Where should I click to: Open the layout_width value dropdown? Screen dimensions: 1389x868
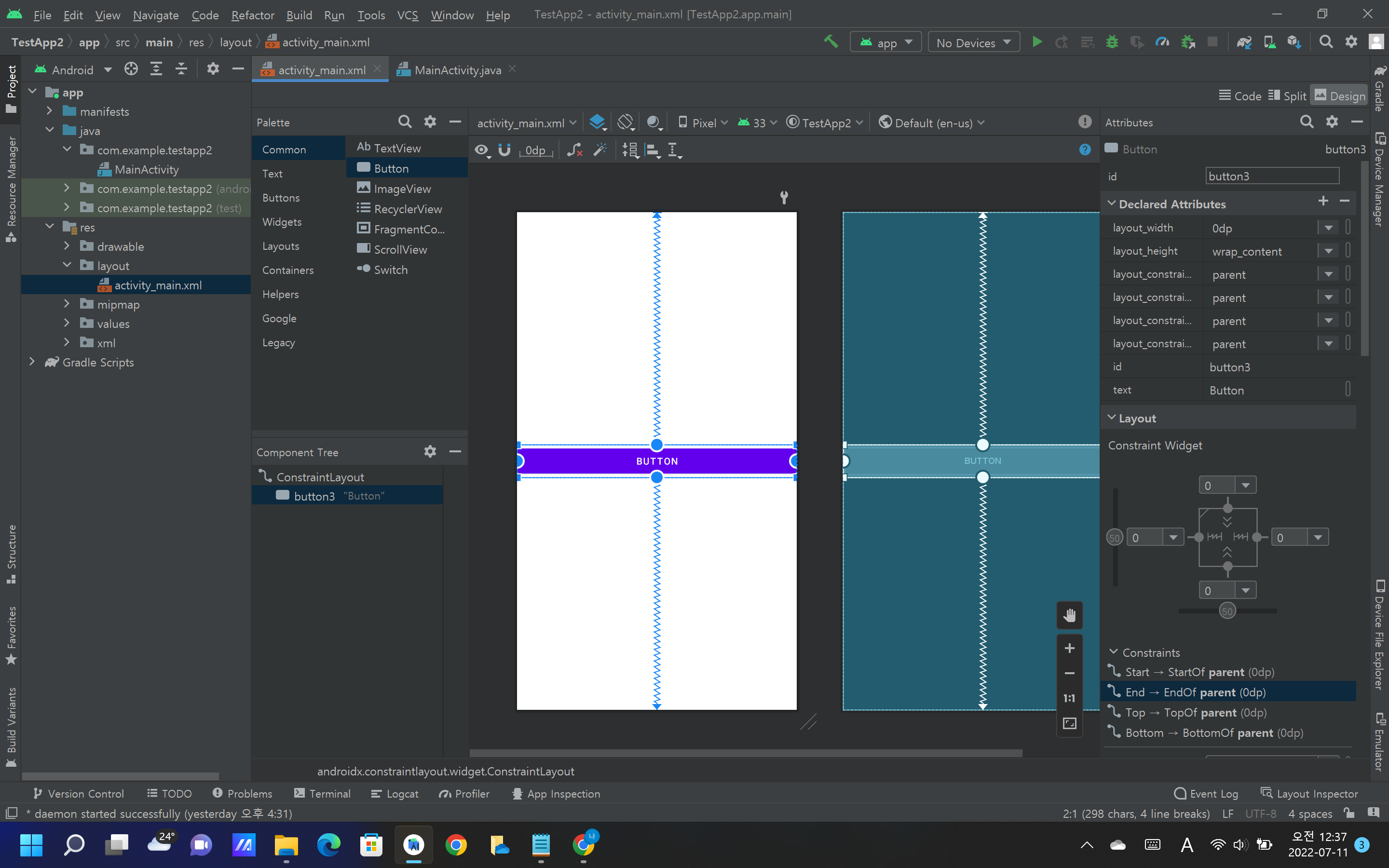[1328, 228]
